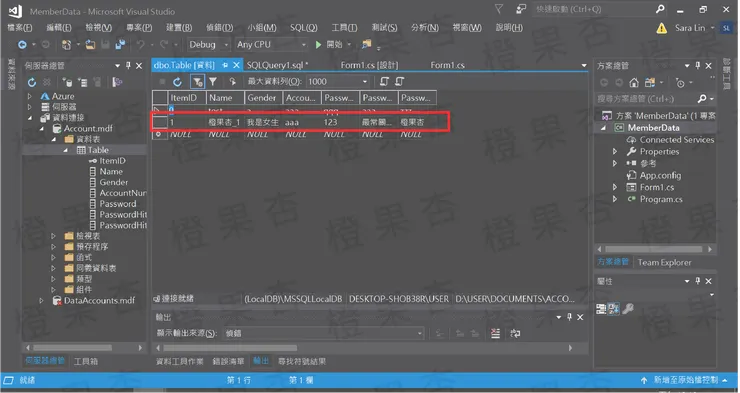Click the Sara Lin account name
The height and width of the screenshot is (393, 740).
[x=690, y=28]
